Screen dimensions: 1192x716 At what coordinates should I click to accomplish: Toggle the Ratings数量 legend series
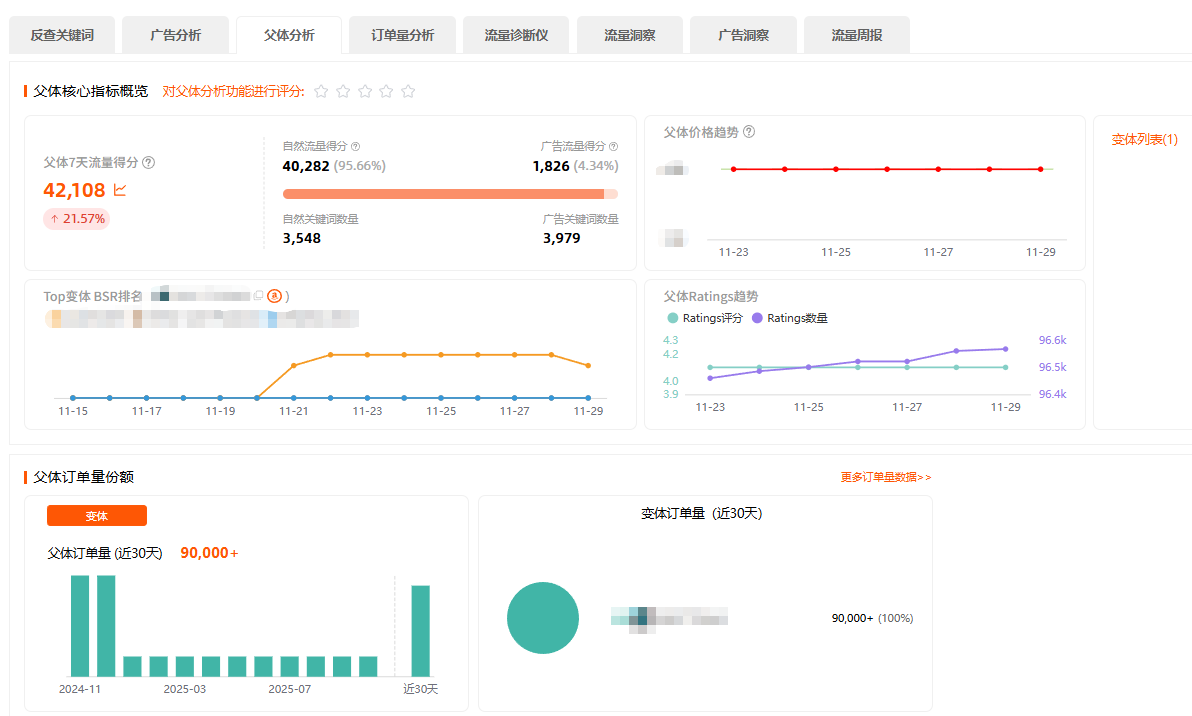coord(790,318)
